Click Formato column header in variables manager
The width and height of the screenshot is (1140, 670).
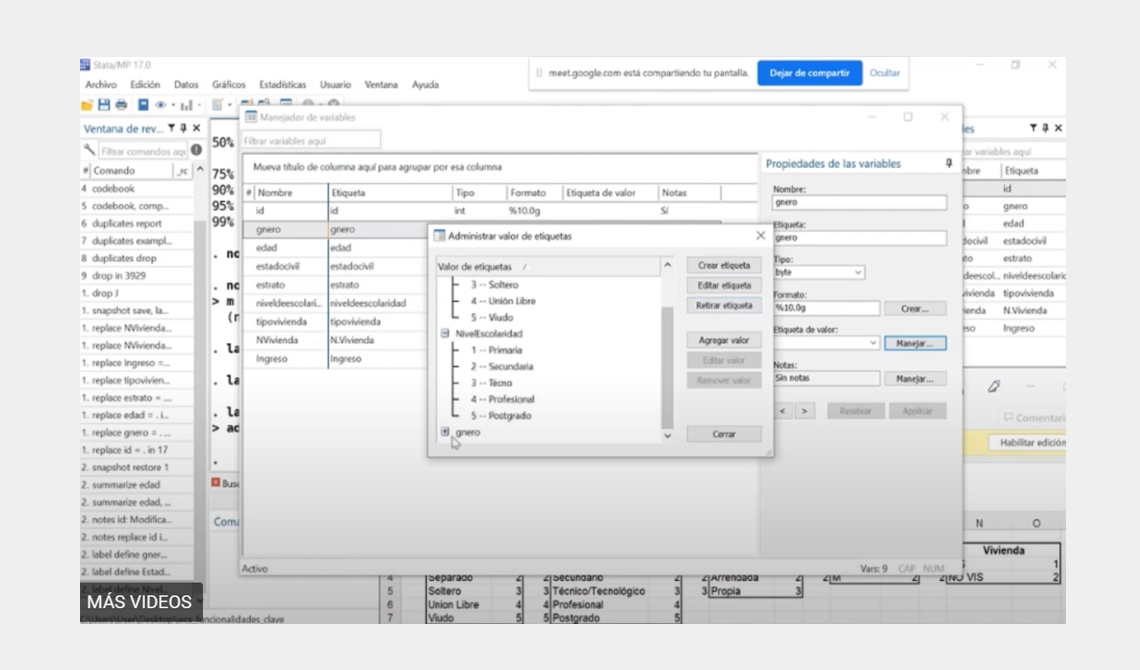528,193
